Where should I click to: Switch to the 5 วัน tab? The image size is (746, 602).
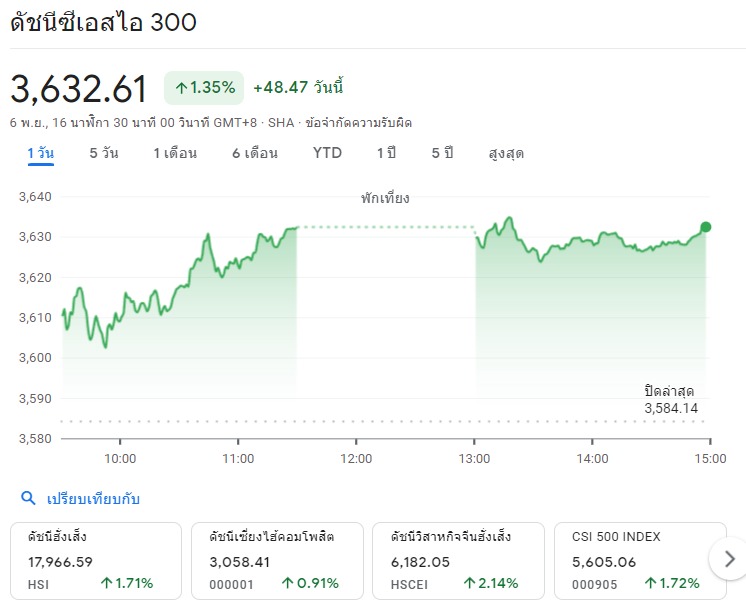click(104, 153)
